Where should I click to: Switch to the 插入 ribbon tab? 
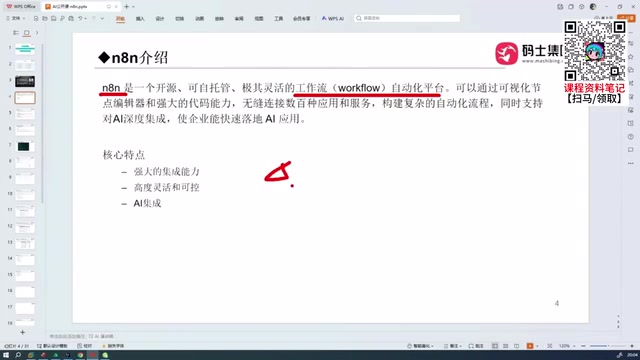(140, 19)
